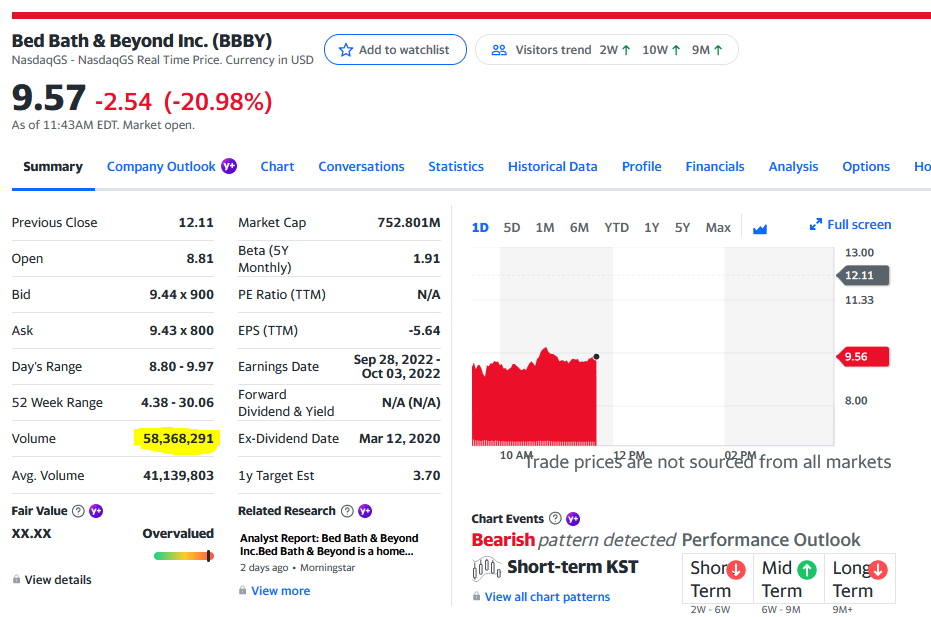Click the candlestick Short-term KST pattern icon
This screenshot has width=931, height=617.
(x=486, y=568)
